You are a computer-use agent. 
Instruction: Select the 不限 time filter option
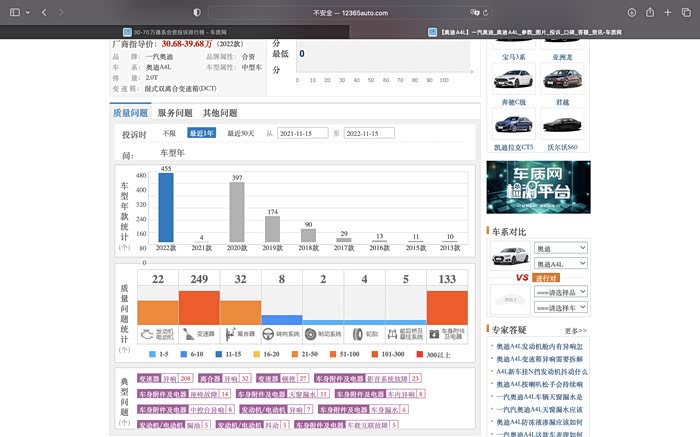tap(169, 133)
